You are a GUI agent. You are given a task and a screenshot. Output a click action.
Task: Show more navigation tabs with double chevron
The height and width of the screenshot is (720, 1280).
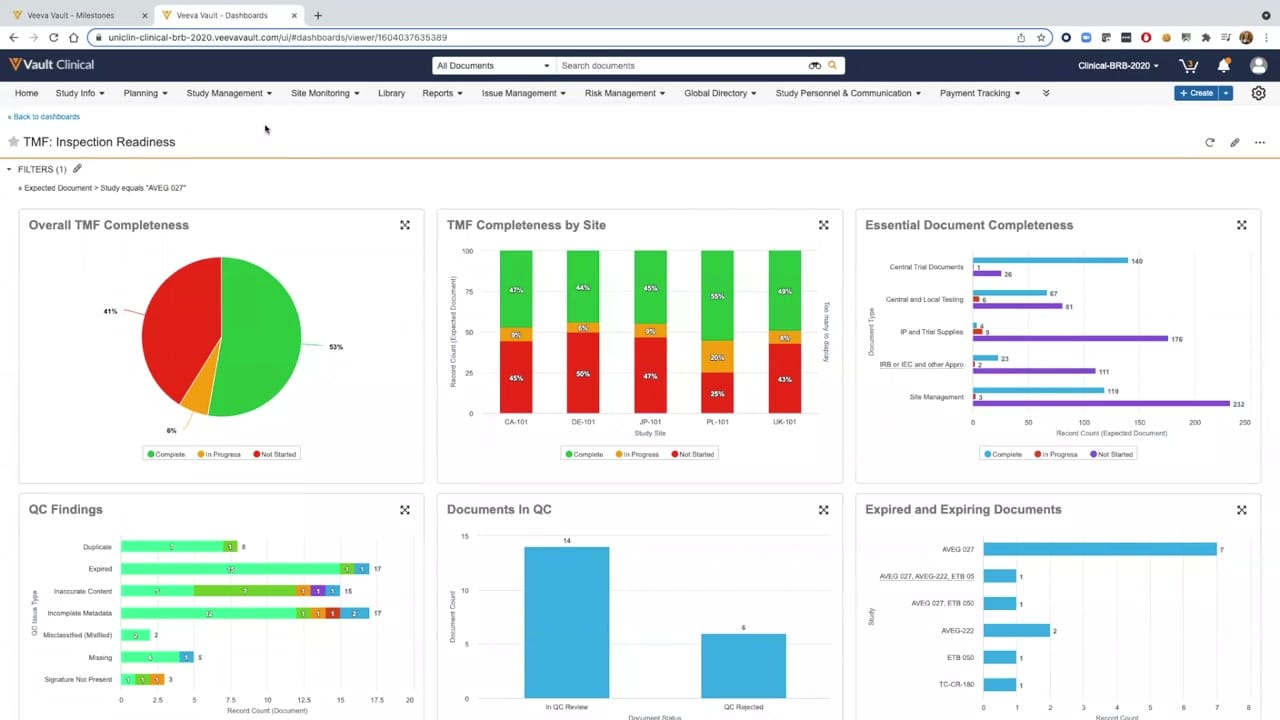coord(1046,93)
